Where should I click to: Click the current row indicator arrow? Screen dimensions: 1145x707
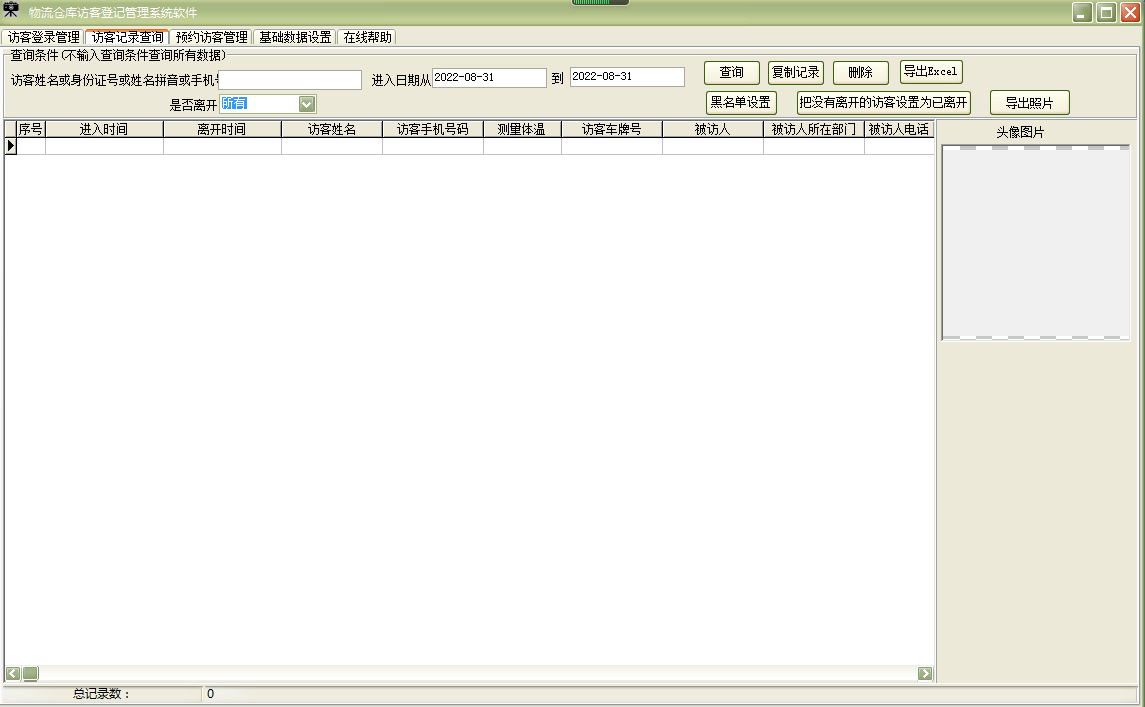pos(11,146)
